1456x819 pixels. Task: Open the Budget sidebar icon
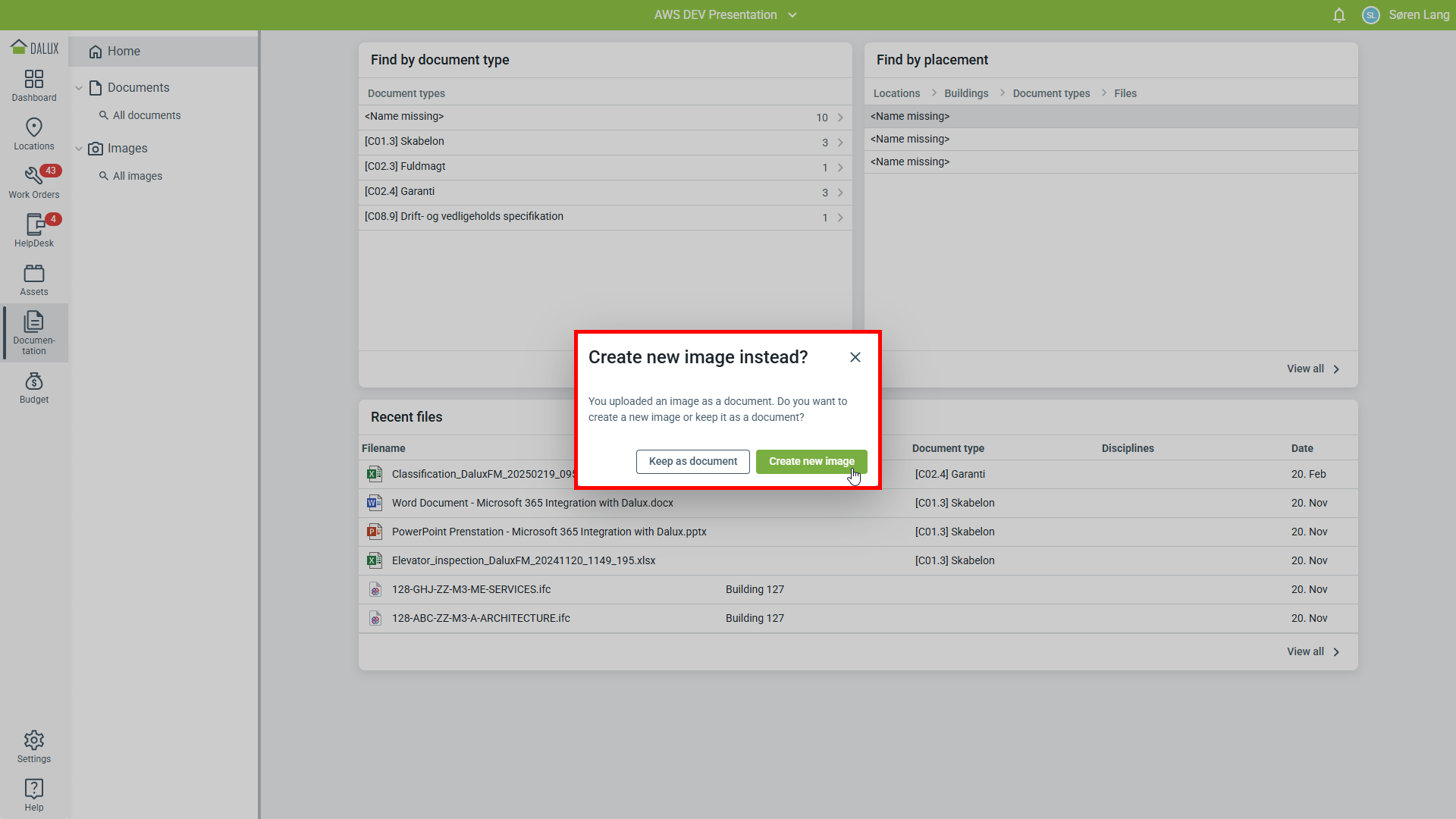click(x=34, y=388)
